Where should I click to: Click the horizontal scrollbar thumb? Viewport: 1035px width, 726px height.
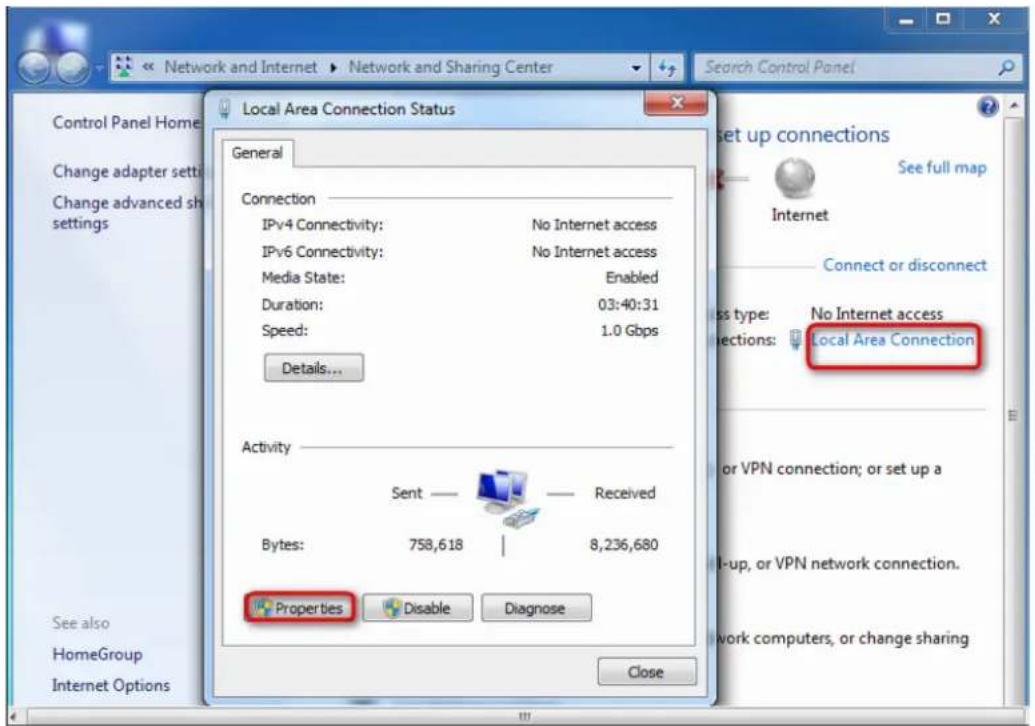click(525, 716)
